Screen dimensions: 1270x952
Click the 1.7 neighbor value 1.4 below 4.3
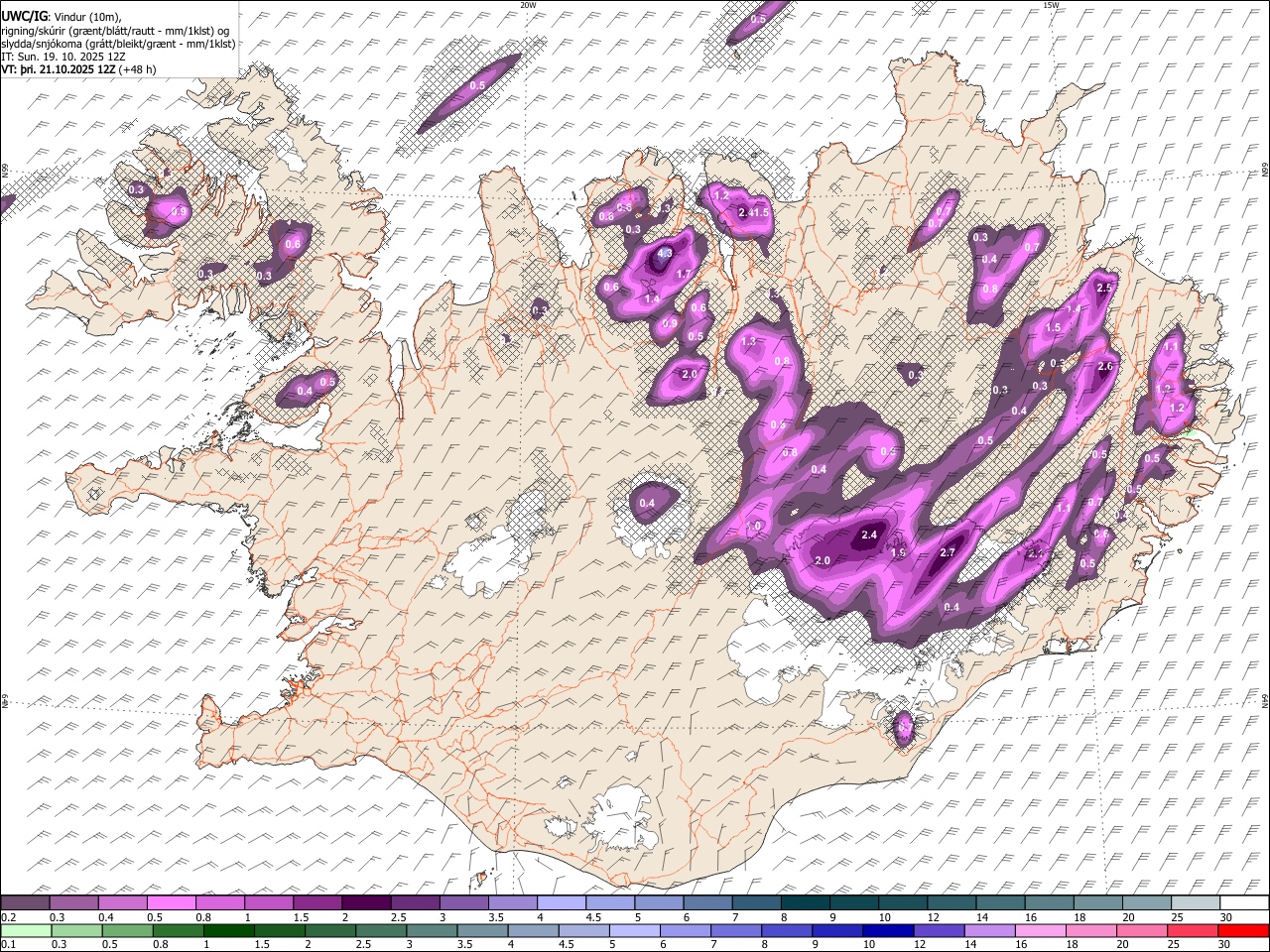pos(652,299)
